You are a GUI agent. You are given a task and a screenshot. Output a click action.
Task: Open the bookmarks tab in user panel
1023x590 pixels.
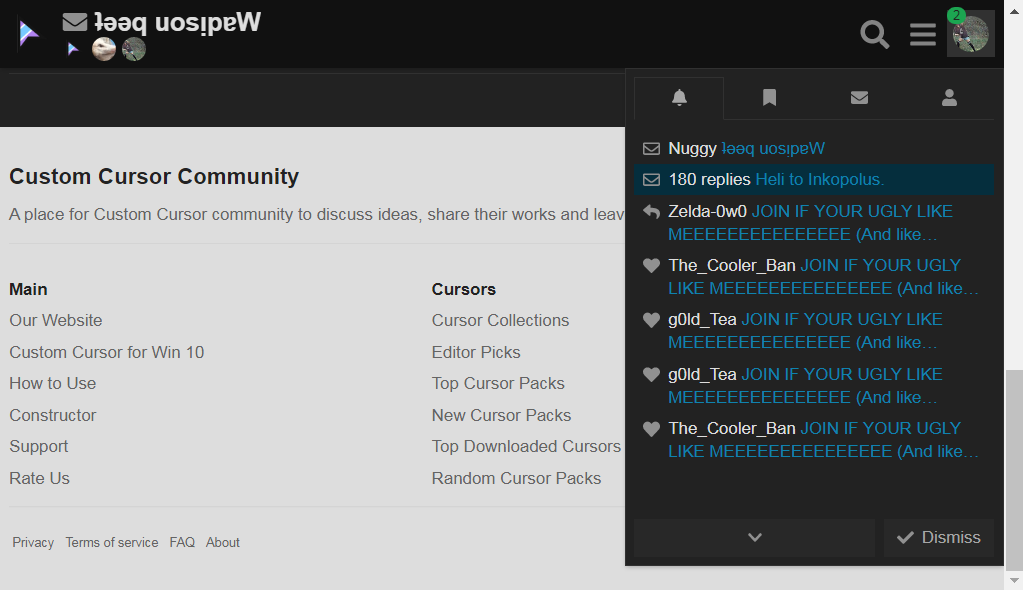[x=769, y=98]
